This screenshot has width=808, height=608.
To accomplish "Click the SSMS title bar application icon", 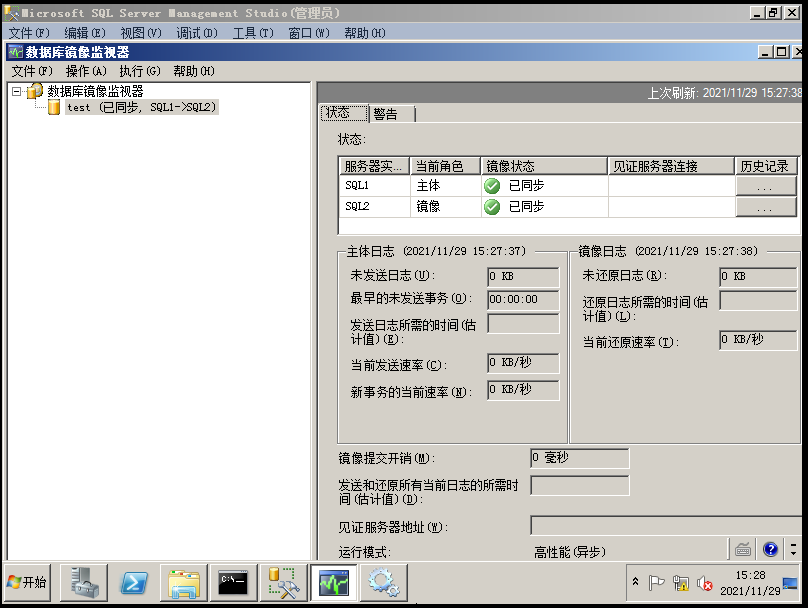I will 11,13.
